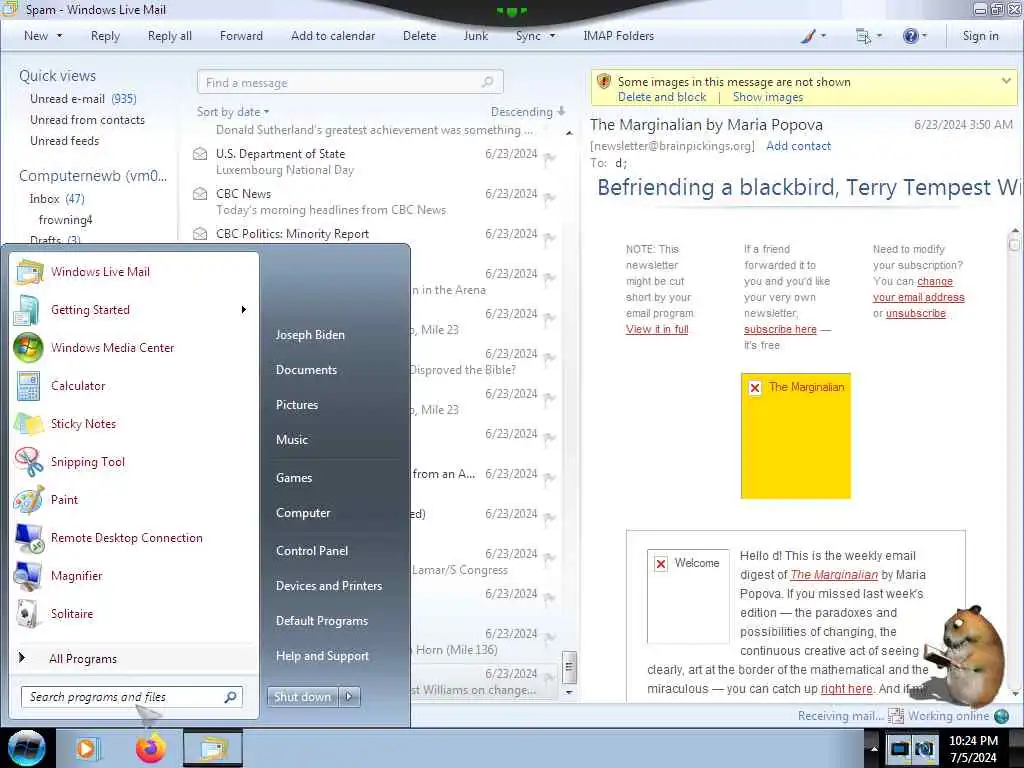The height and width of the screenshot is (768, 1024).
Task: Open Windows Media Player in taskbar
Action: click(86, 748)
